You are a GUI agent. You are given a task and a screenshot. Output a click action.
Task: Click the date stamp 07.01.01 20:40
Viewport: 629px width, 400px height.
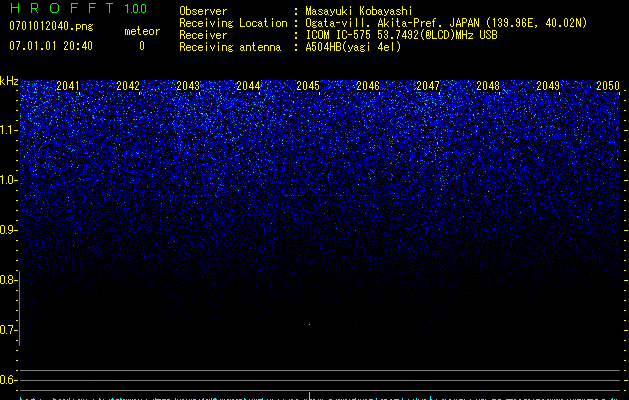tap(51, 46)
